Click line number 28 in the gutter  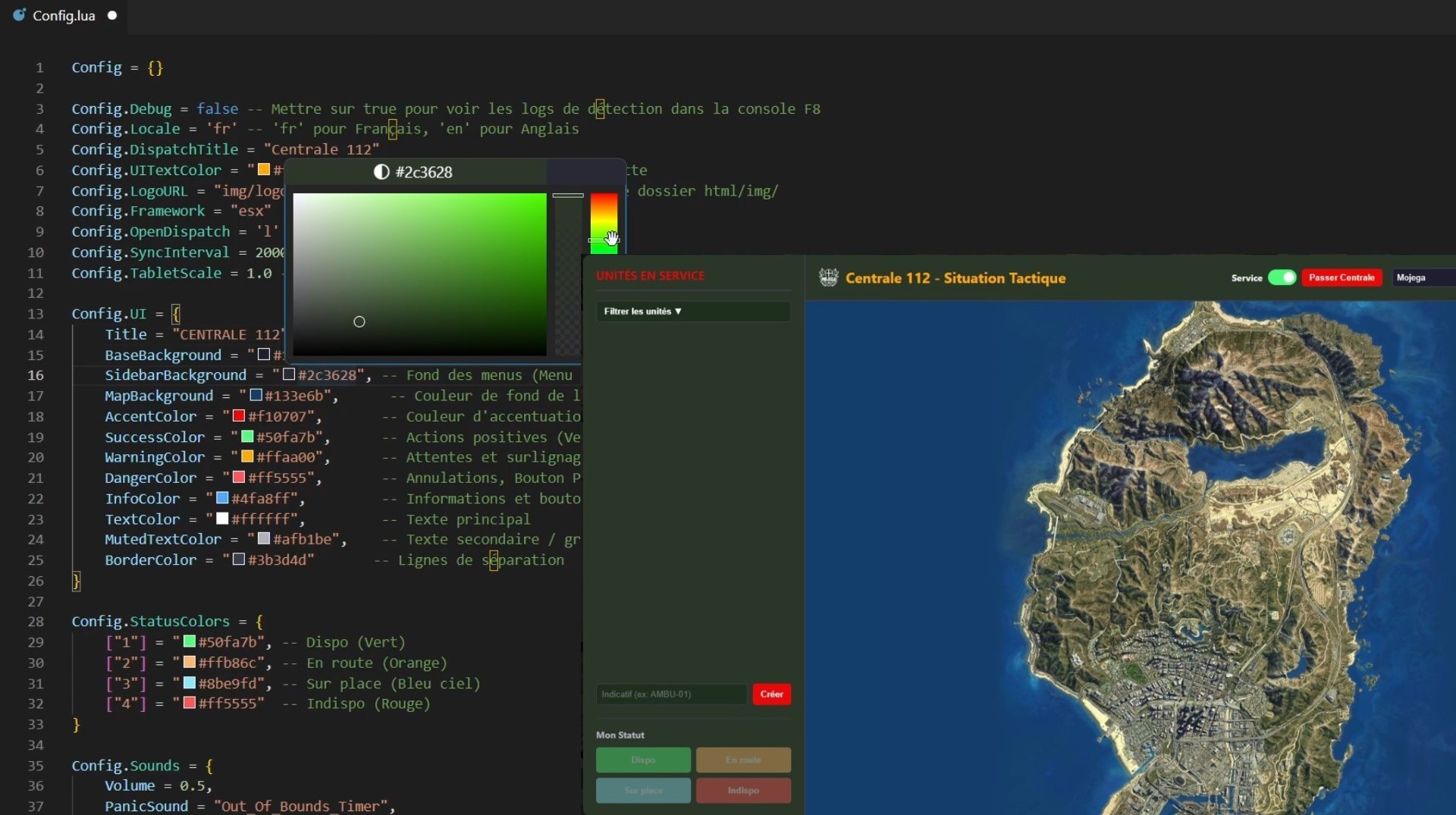36,622
